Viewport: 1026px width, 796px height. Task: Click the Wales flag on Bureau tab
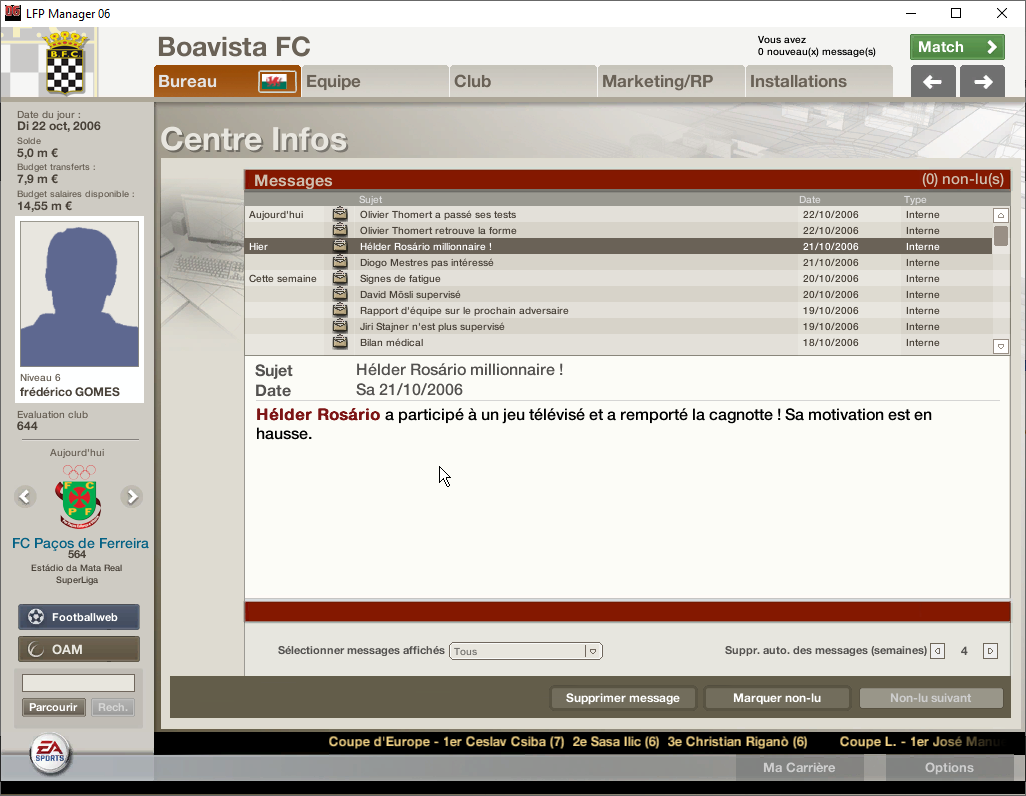[x=276, y=82]
